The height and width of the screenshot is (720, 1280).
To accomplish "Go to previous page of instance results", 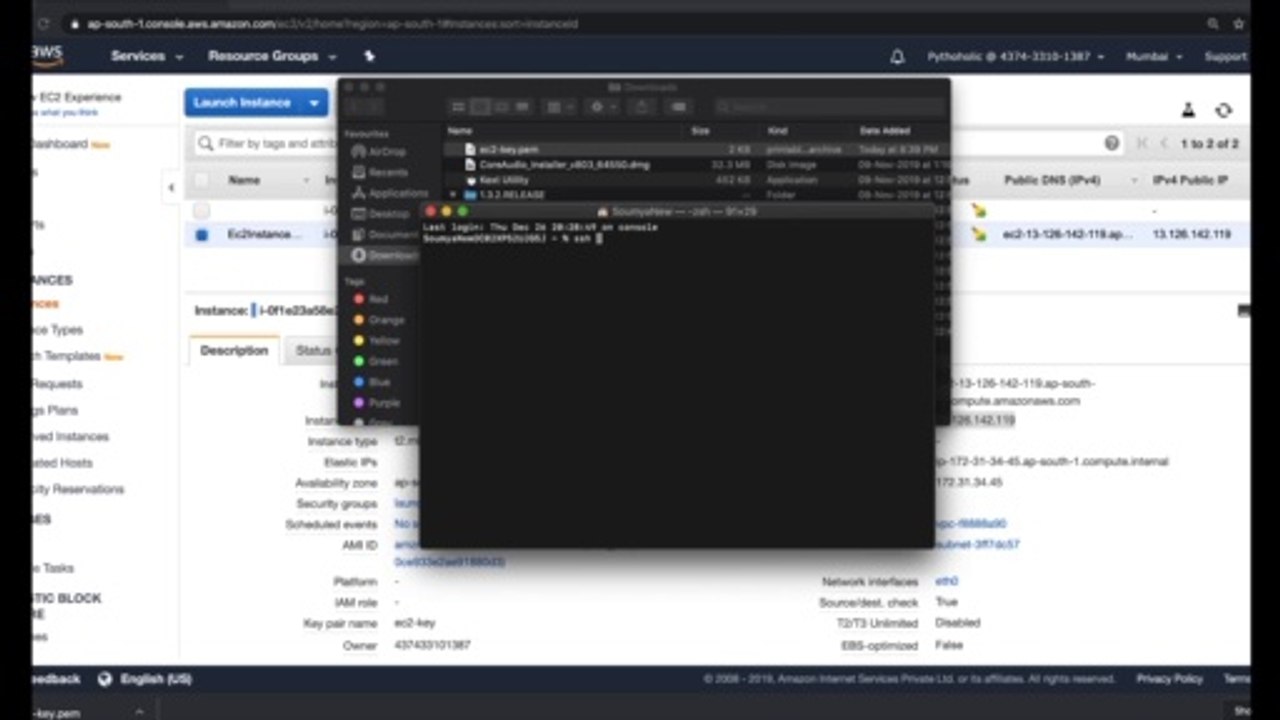I will click(1164, 144).
